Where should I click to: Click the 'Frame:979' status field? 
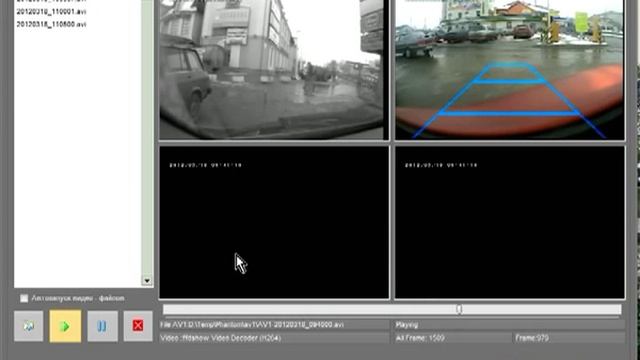tap(569, 338)
